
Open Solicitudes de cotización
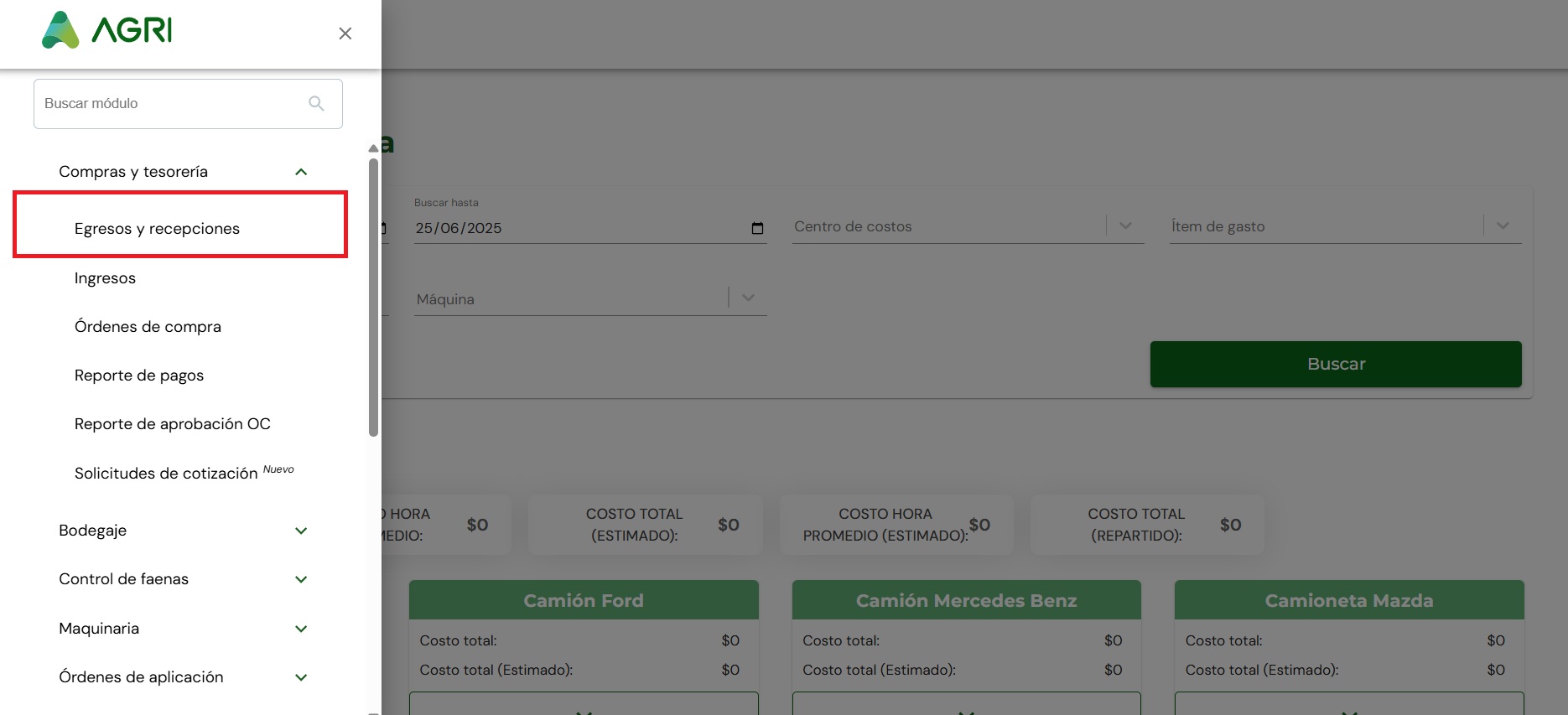[166, 474]
